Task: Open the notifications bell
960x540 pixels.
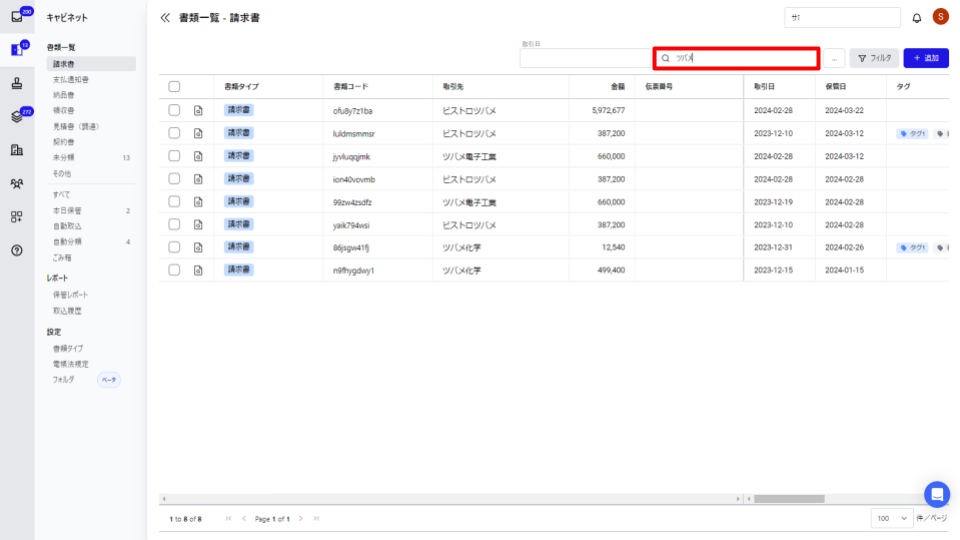Action: [x=917, y=18]
